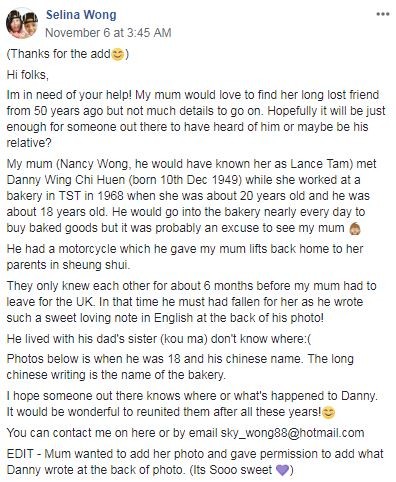This screenshot has width=396, height=482.
Task: Click the smiling emoji after "these years!"
Action: coord(328,413)
